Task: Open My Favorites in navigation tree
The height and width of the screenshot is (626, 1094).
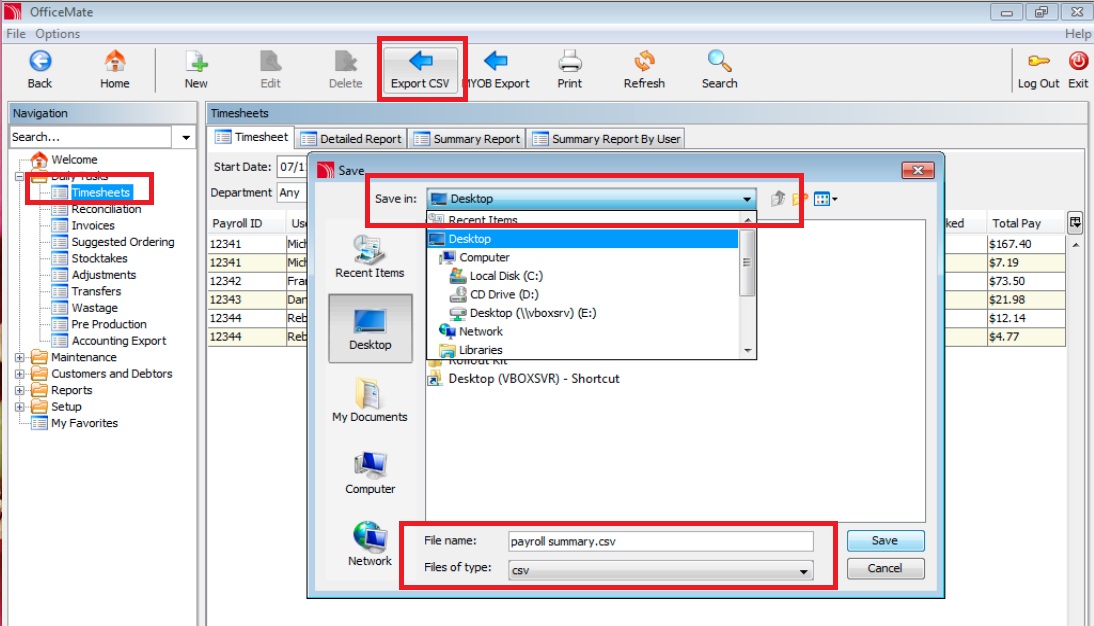Action: click(84, 423)
